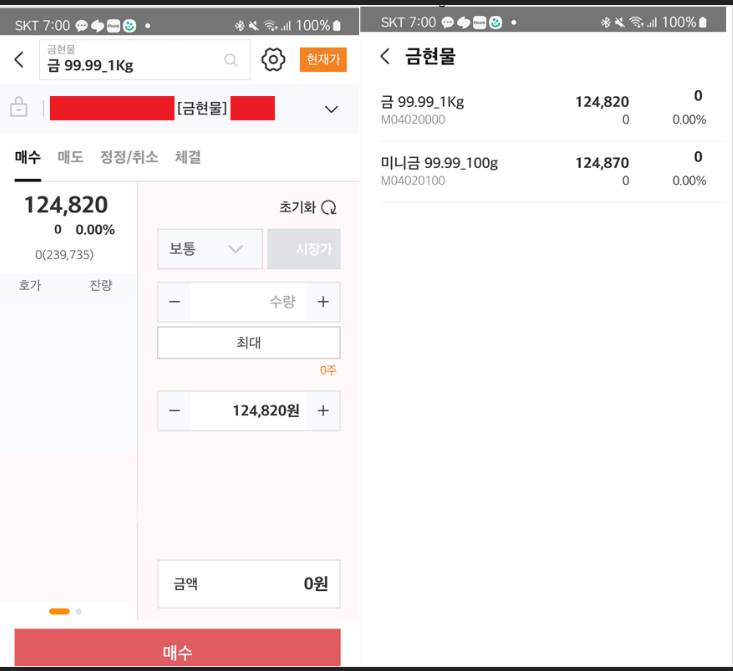Tap the 현재가 orange button
The width and height of the screenshot is (733, 671).
[x=323, y=59]
